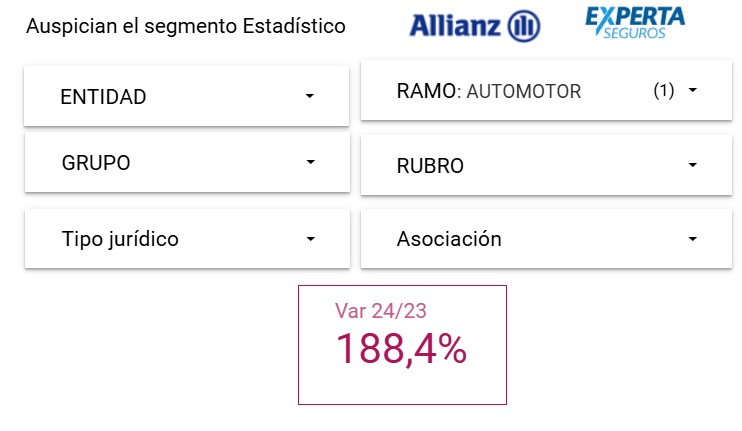742x431 pixels.
Task: Click the Allianz wordmark logo
Action: (456, 26)
